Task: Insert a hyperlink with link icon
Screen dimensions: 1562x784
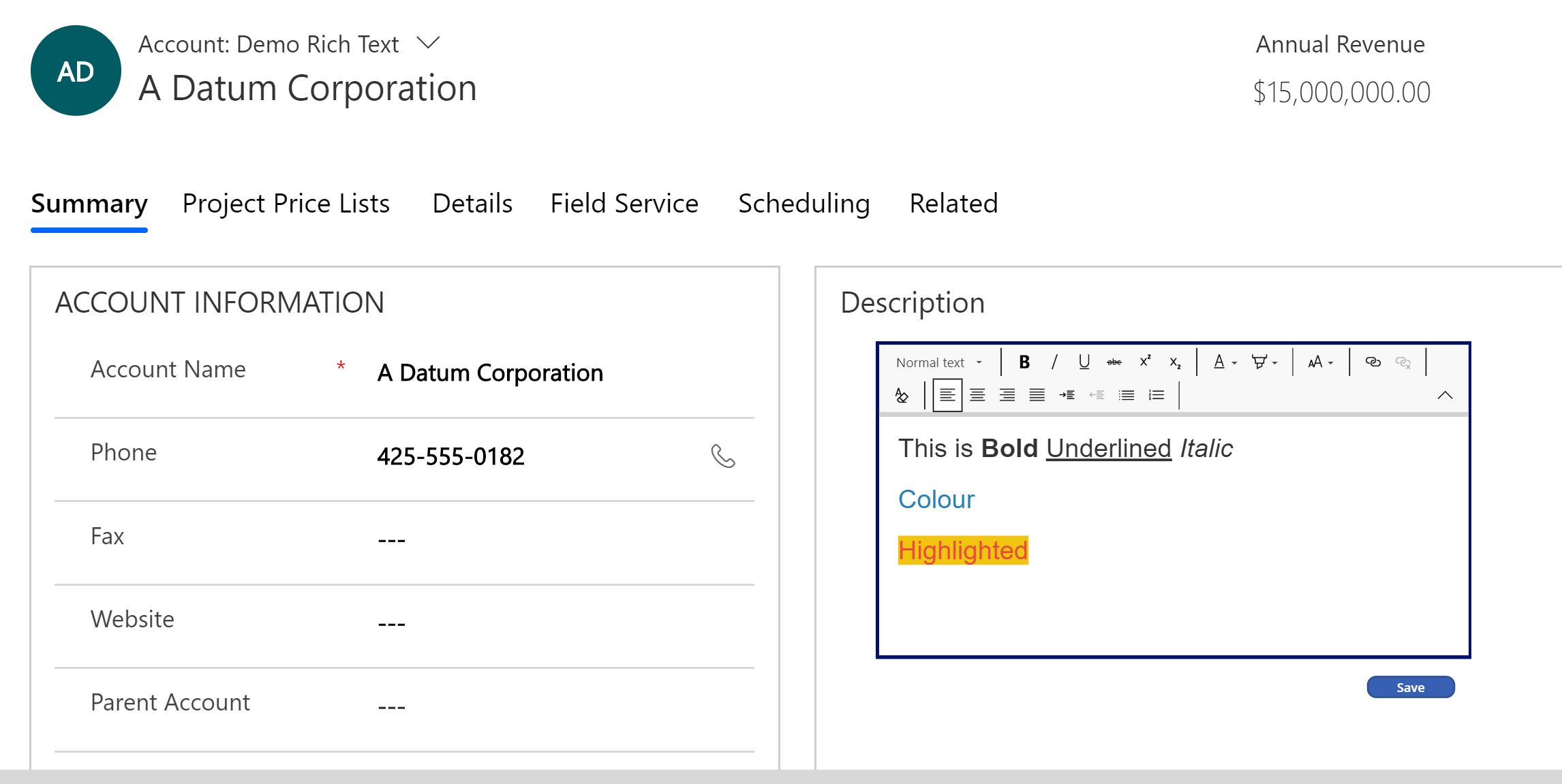Action: [1373, 362]
